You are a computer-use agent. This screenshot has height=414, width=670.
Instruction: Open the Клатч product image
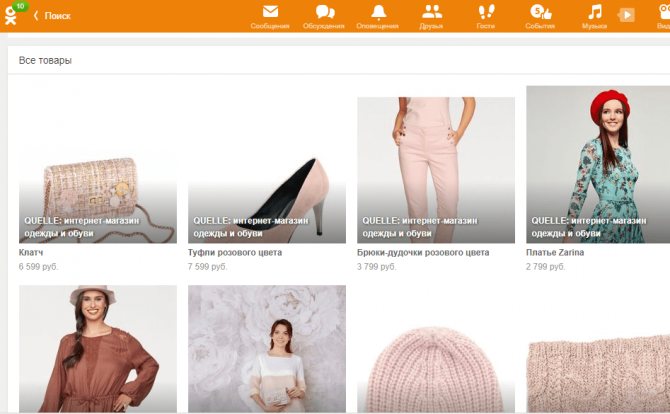point(98,164)
